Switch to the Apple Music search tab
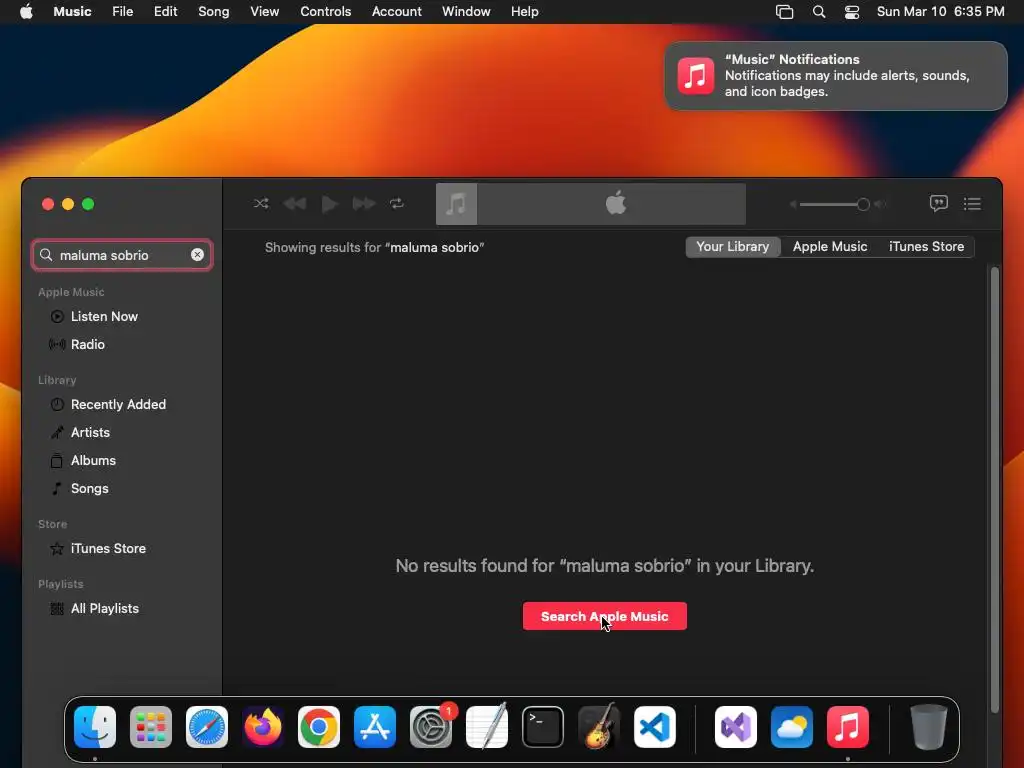 click(x=830, y=247)
